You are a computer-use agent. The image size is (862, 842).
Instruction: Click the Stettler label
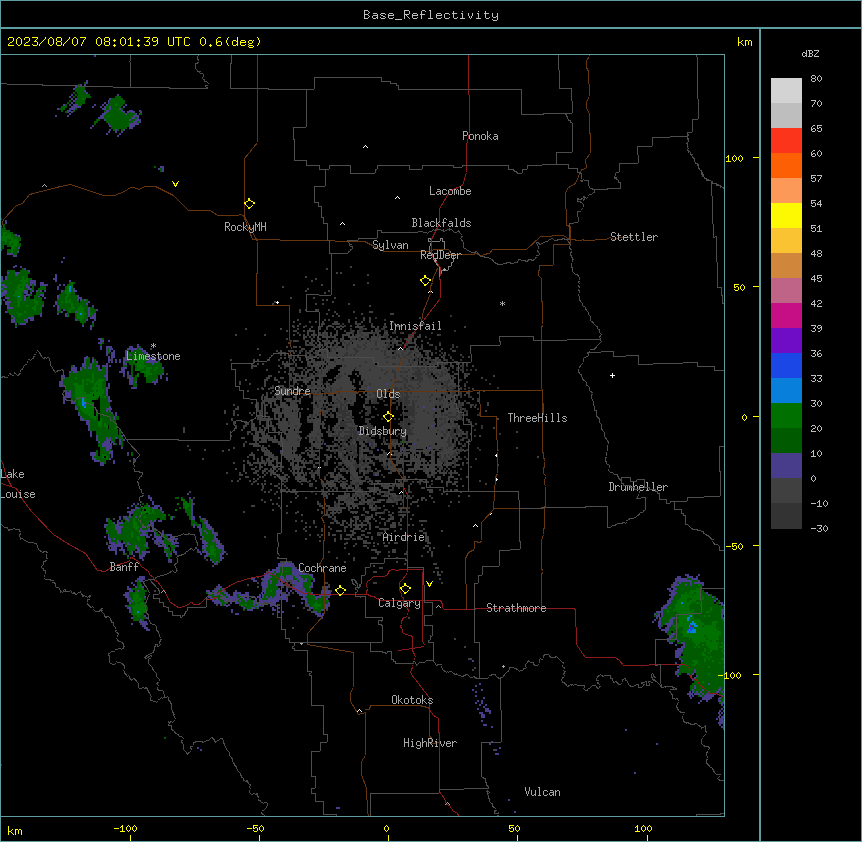point(634,237)
